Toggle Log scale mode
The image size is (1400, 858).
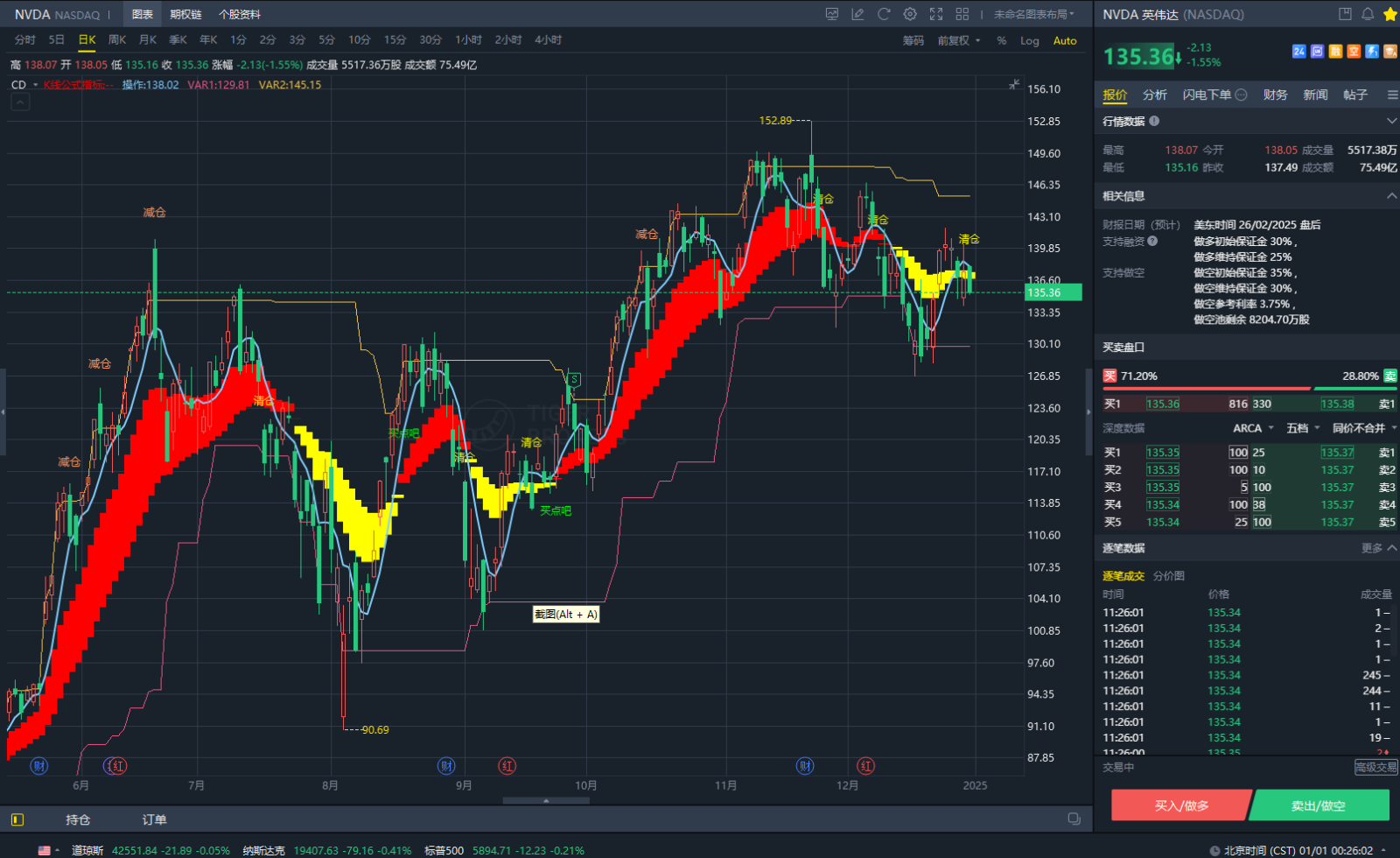[x=1030, y=40]
